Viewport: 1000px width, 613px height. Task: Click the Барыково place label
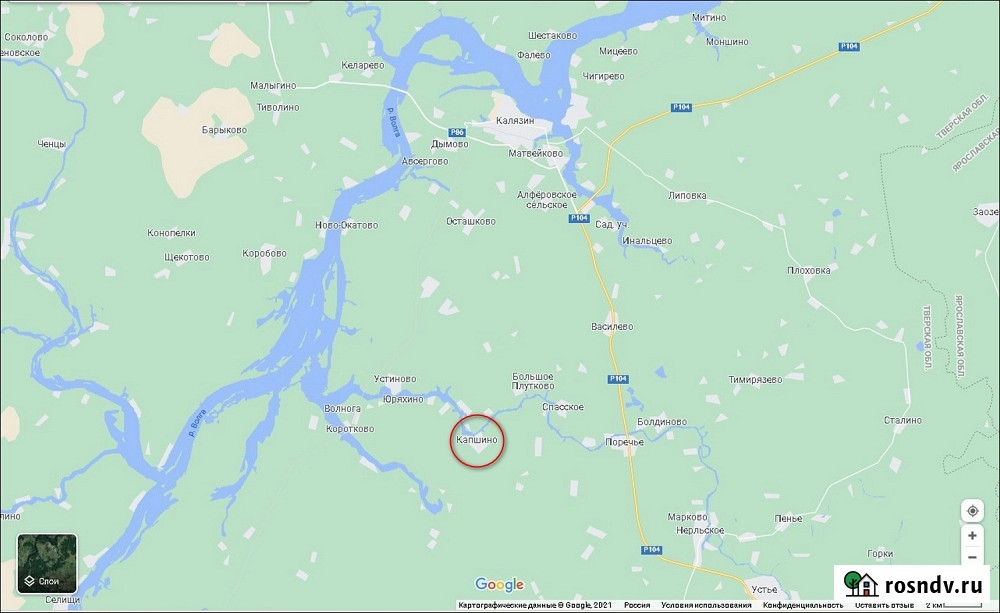(224, 130)
